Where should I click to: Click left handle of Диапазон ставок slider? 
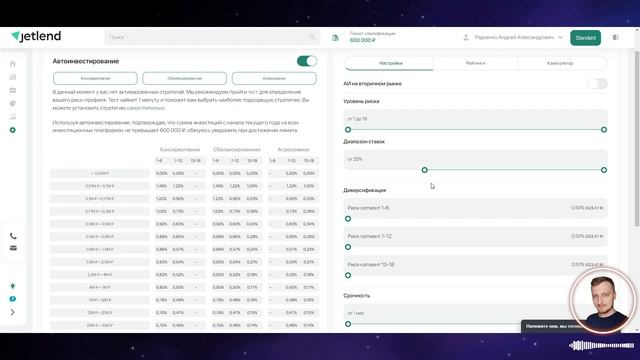coord(424,170)
